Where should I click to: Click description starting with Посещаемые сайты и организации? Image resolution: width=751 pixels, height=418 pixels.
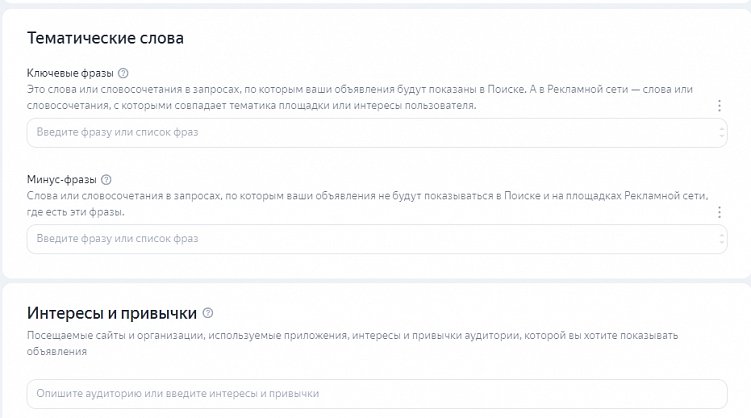click(x=353, y=343)
